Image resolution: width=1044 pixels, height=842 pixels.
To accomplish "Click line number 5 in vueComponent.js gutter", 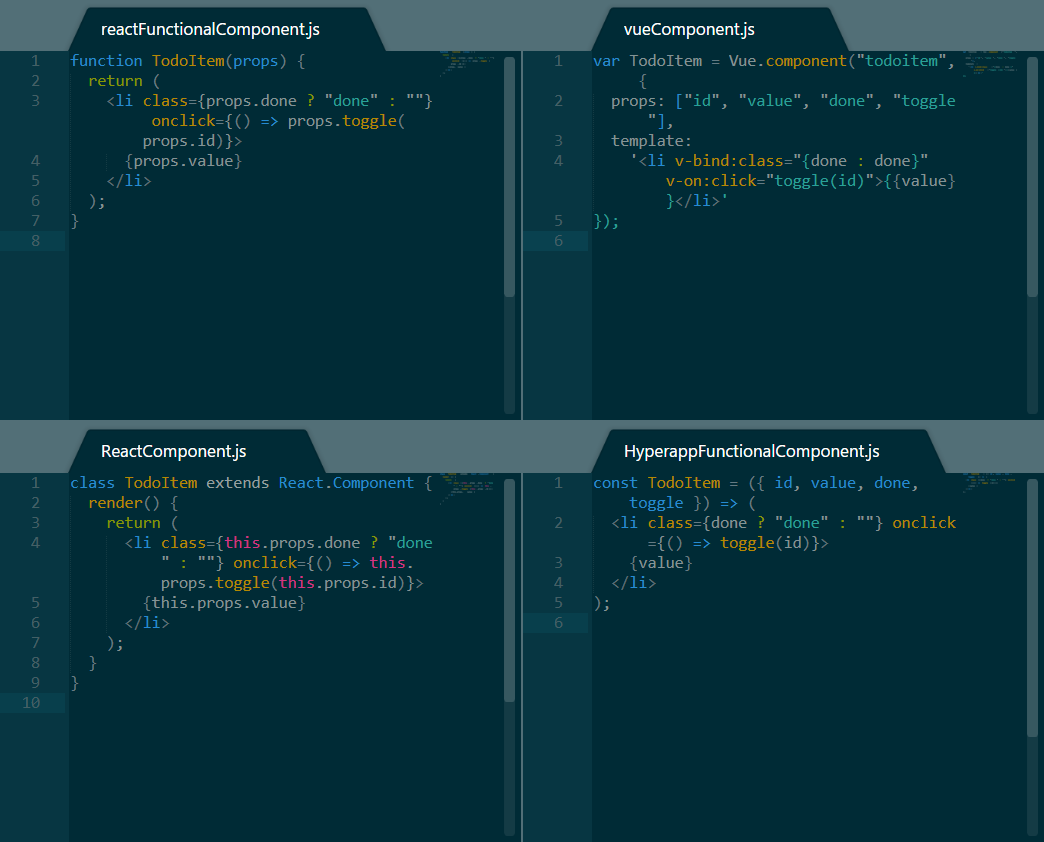I will point(558,221).
